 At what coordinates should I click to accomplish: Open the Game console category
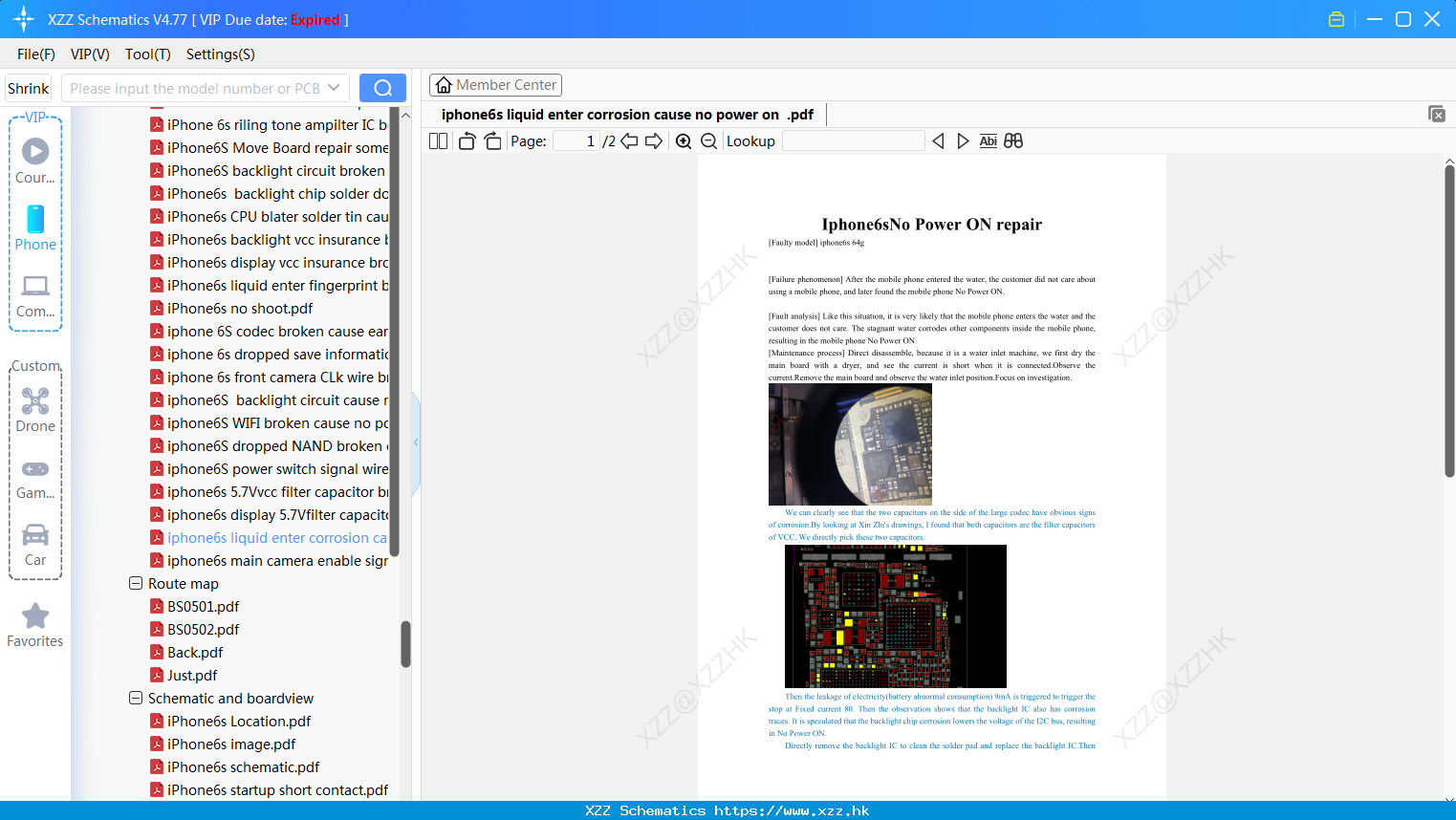(35, 479)
